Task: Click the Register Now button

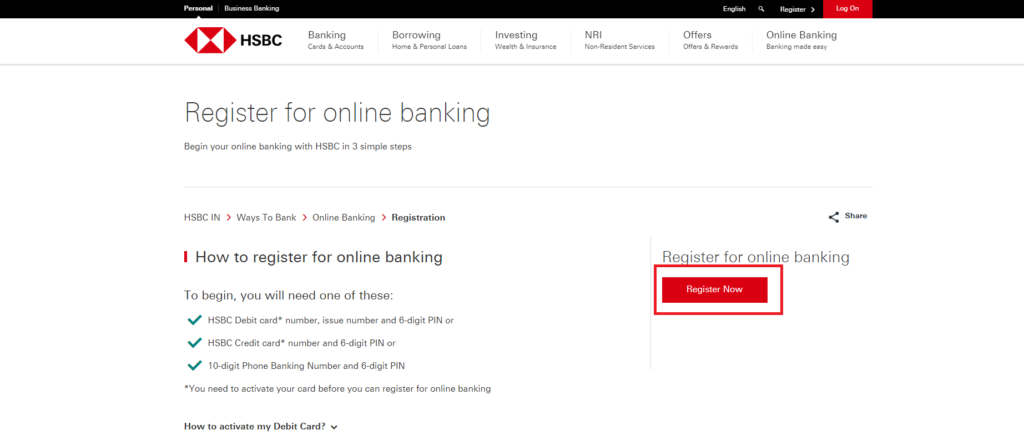Action: click(x=714, y=289)
